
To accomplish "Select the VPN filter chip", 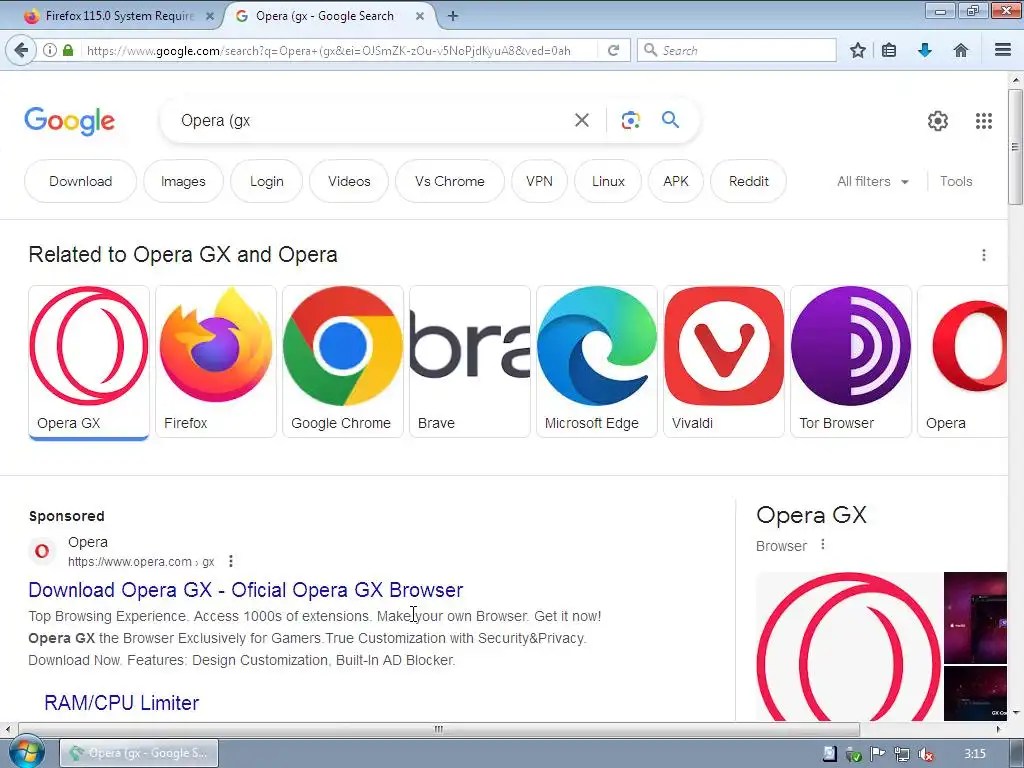I will 539,181.
